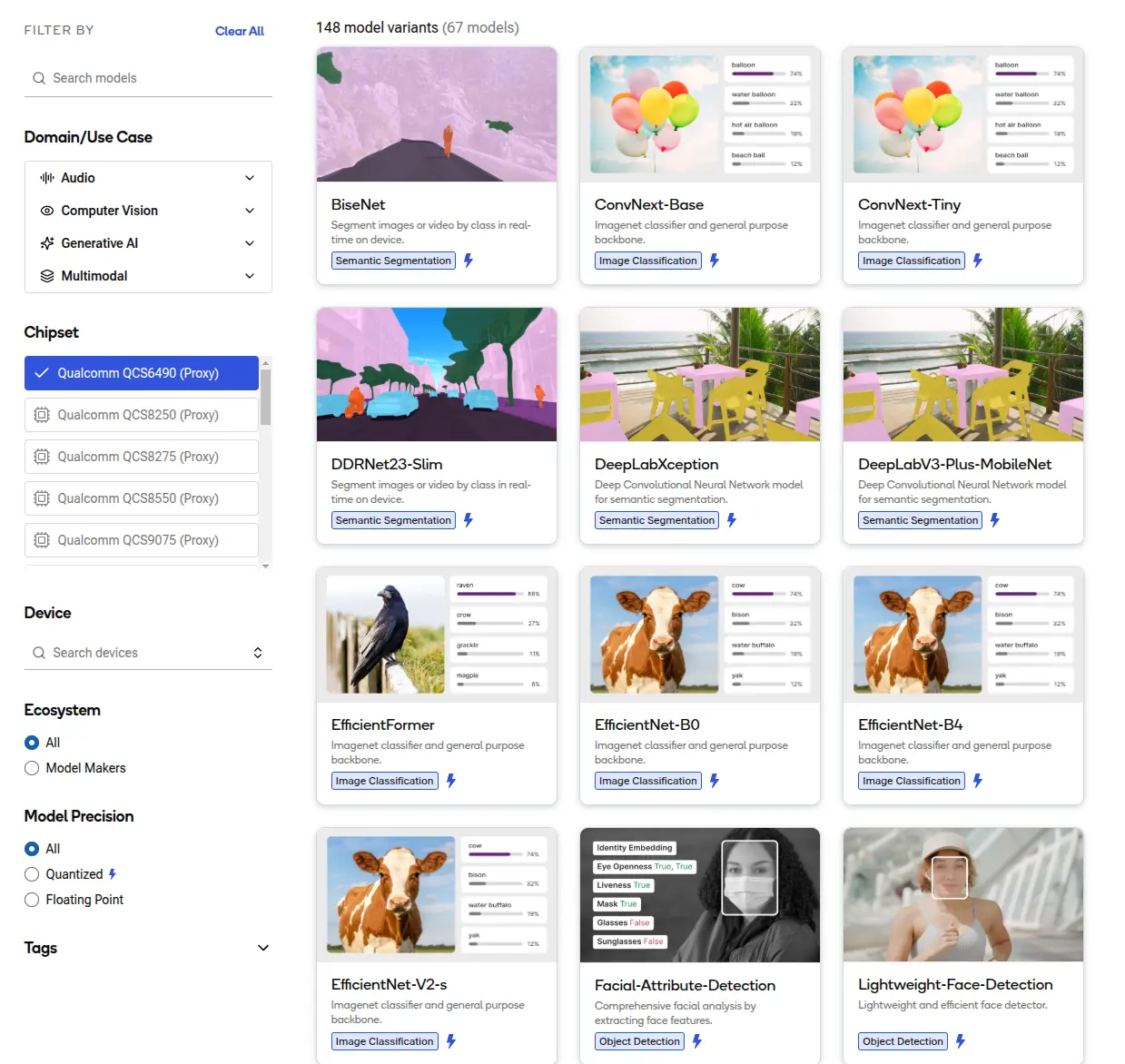1125x1064 pixels.
Task: Click the chip icon beside Qualcomm QCS8550
Action: [42, 498]
